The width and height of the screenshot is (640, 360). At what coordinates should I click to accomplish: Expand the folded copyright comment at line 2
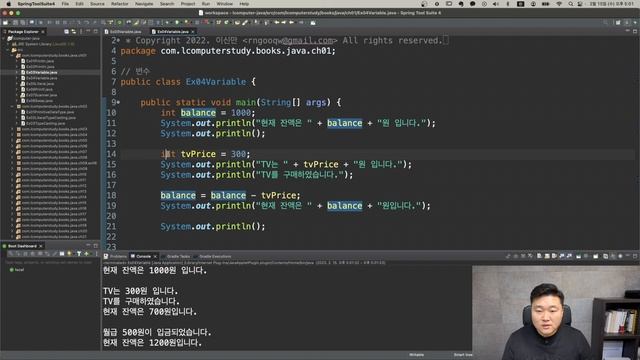118,40
